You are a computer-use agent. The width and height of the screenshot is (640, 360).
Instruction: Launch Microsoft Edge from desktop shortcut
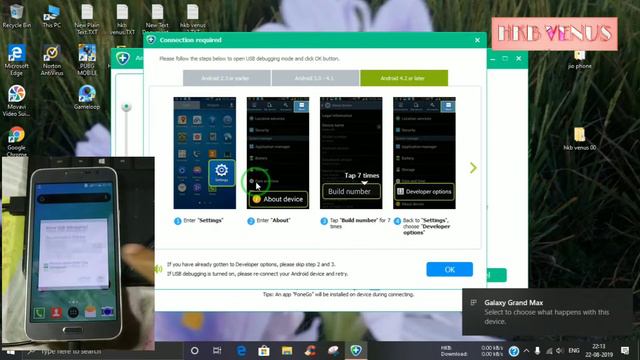click(x=16, y=60)
